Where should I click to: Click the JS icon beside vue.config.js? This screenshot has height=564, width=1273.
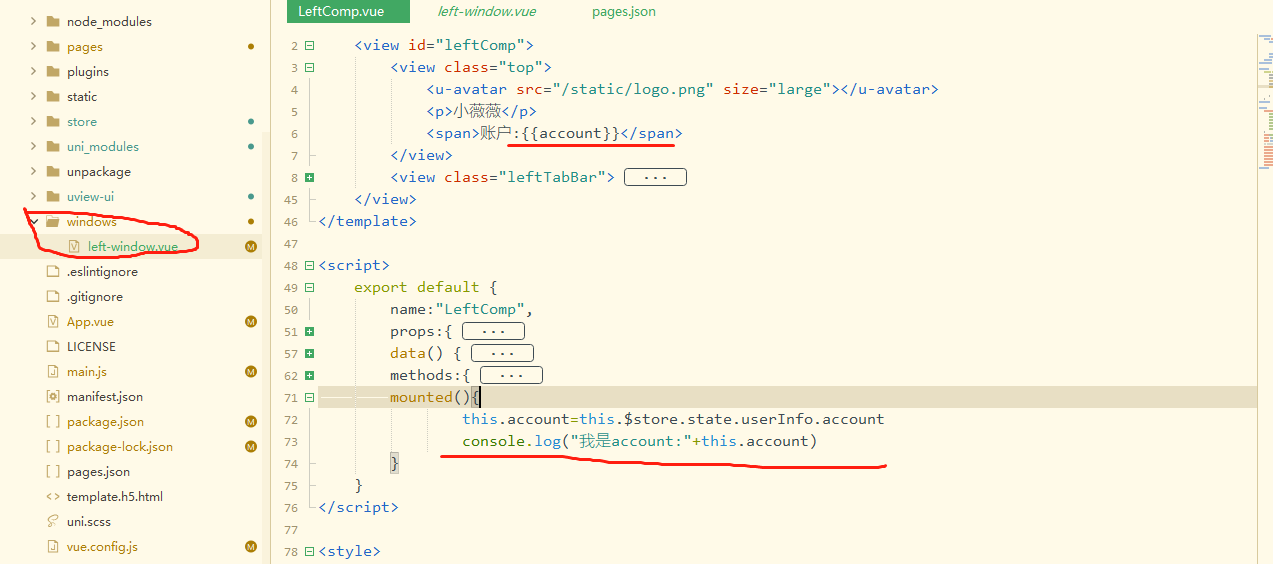(x=53, y=547)
